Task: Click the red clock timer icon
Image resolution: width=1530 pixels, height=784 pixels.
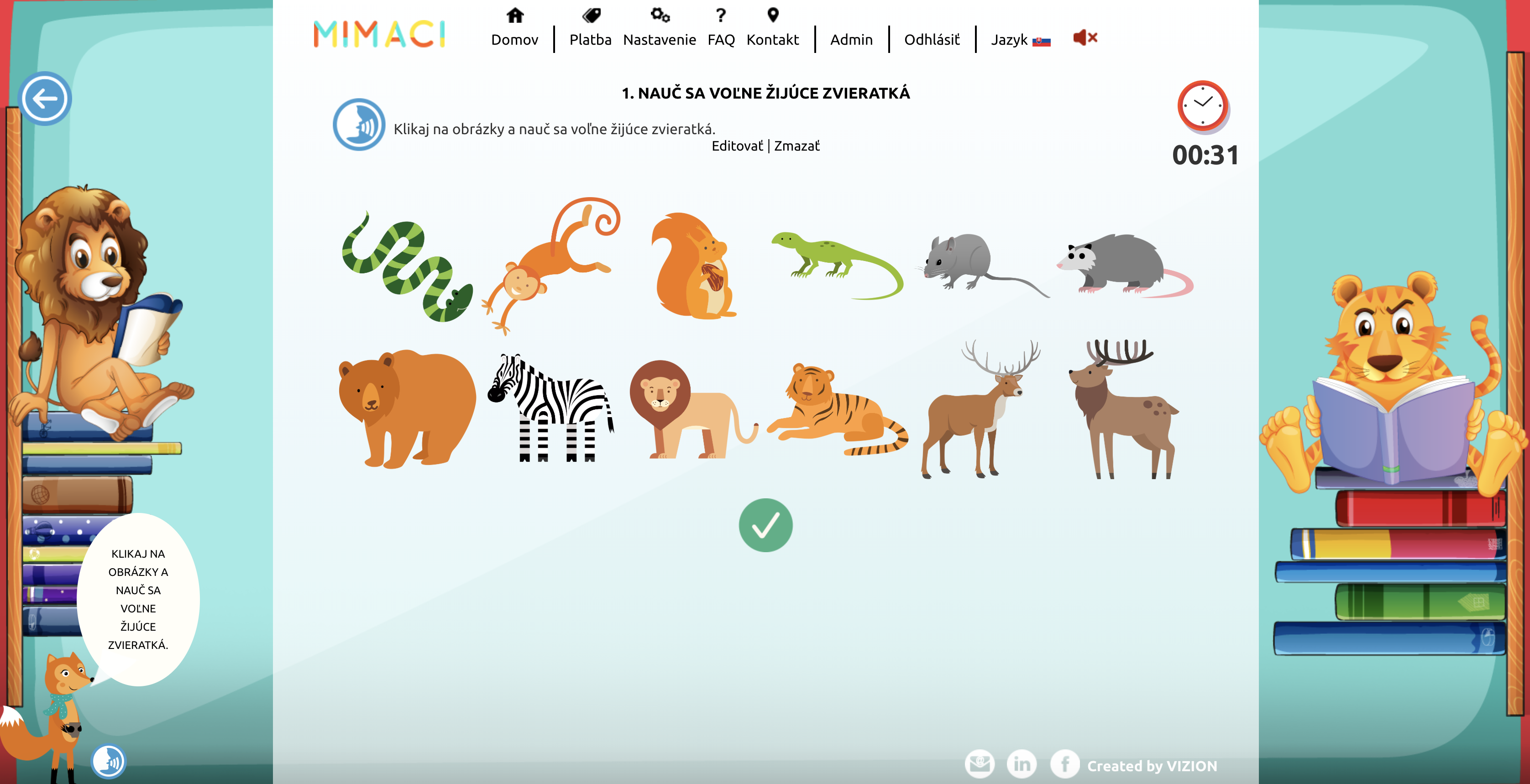Action: 1203,106
